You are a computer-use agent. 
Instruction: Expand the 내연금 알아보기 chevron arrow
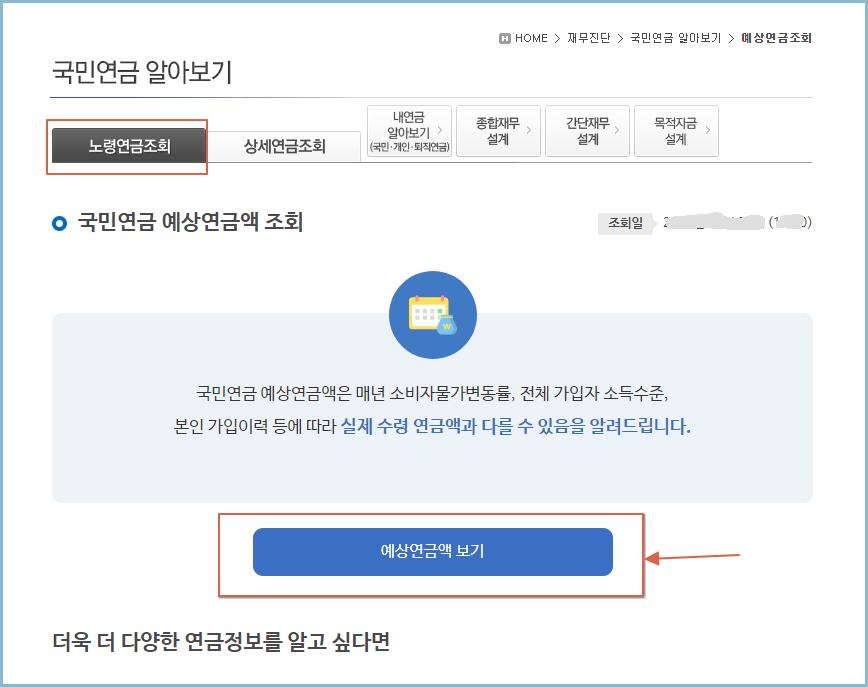441,131
